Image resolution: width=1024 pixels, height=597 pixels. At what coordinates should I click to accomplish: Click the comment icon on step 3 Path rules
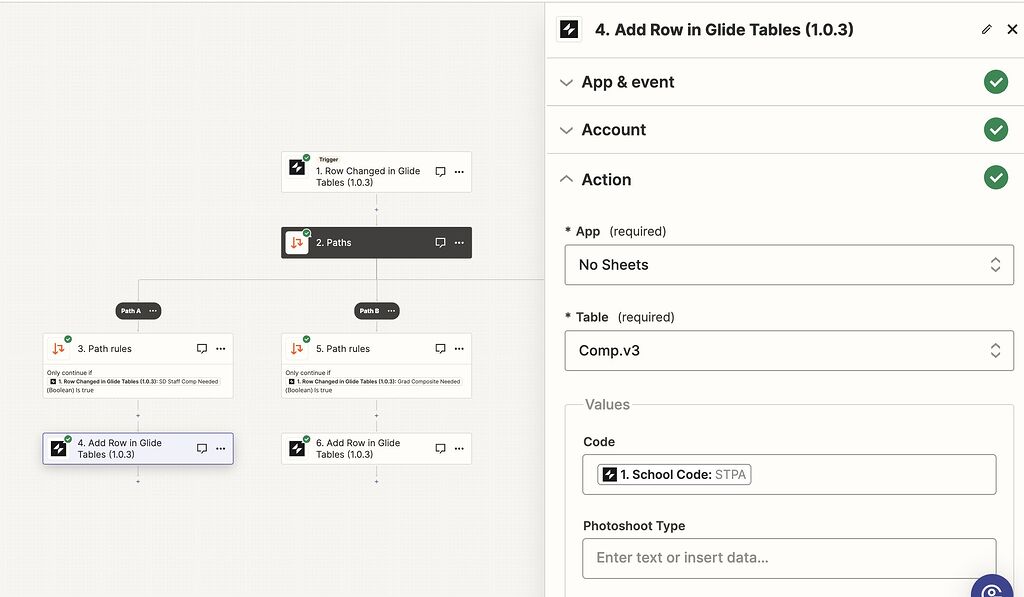(201, 348)
